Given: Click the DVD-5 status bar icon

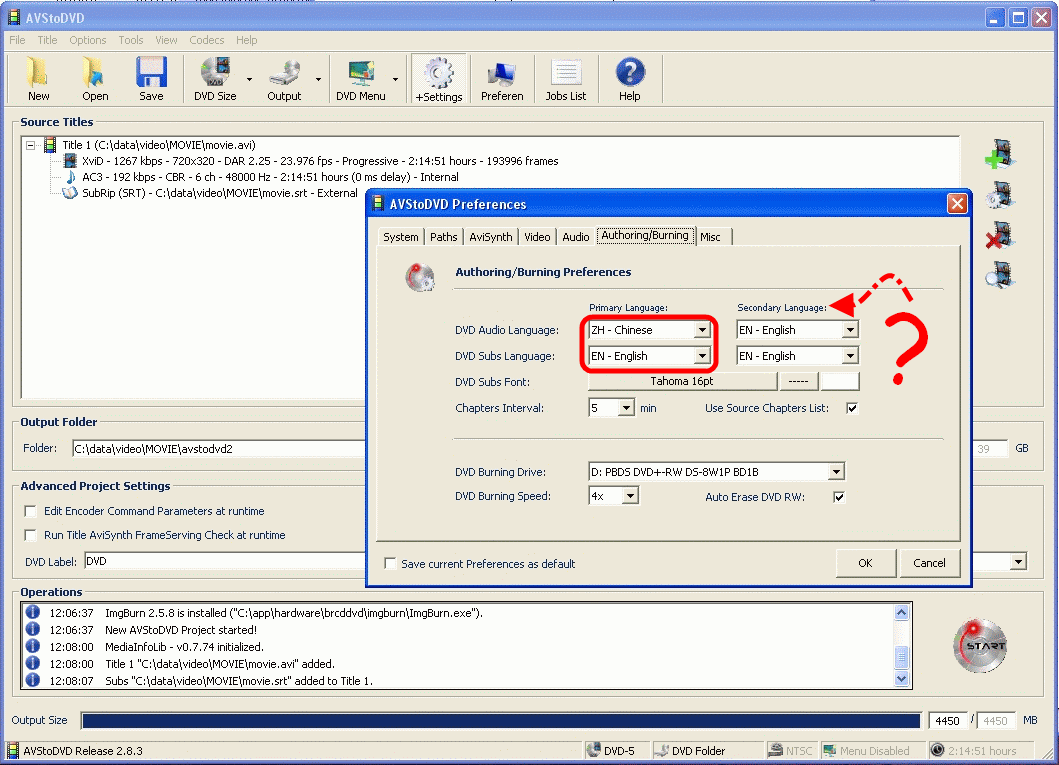Looking at the screenshot, I should click(x=594, y=750).
